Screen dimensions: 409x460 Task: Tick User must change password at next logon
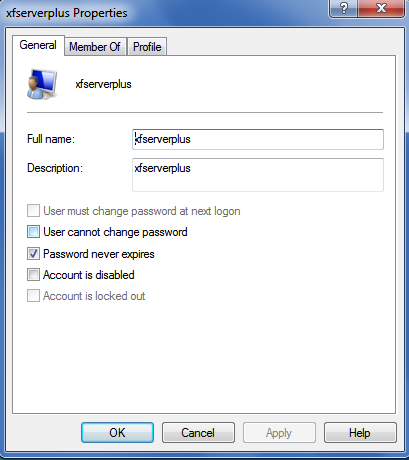coord(33,211)
